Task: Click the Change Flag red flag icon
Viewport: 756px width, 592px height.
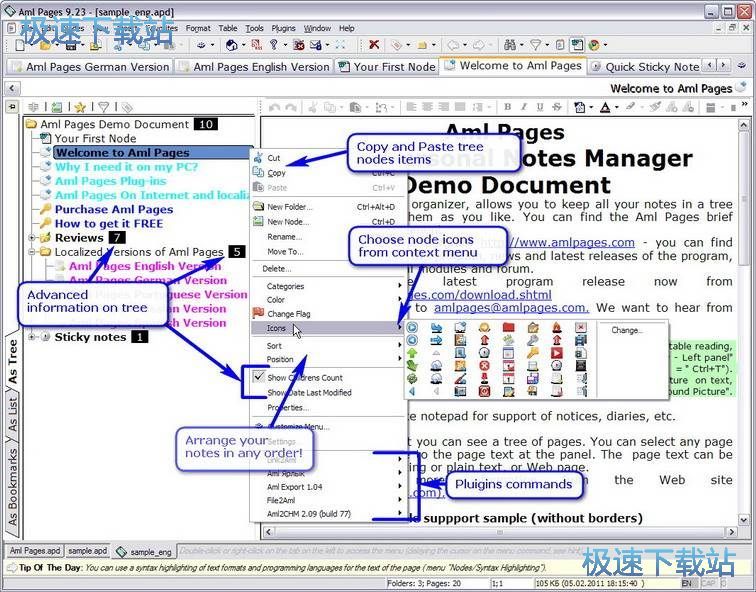Action: pyautogui.click(x=258, y=314)
